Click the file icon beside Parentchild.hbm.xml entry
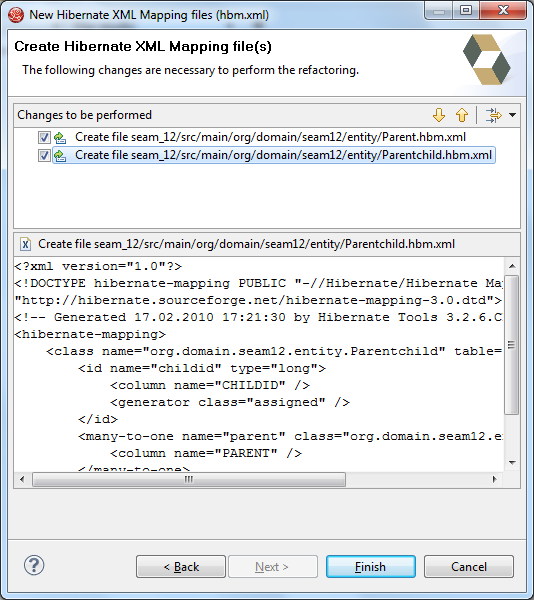Viewport: 534px width, 600px height. coord(60,155)
